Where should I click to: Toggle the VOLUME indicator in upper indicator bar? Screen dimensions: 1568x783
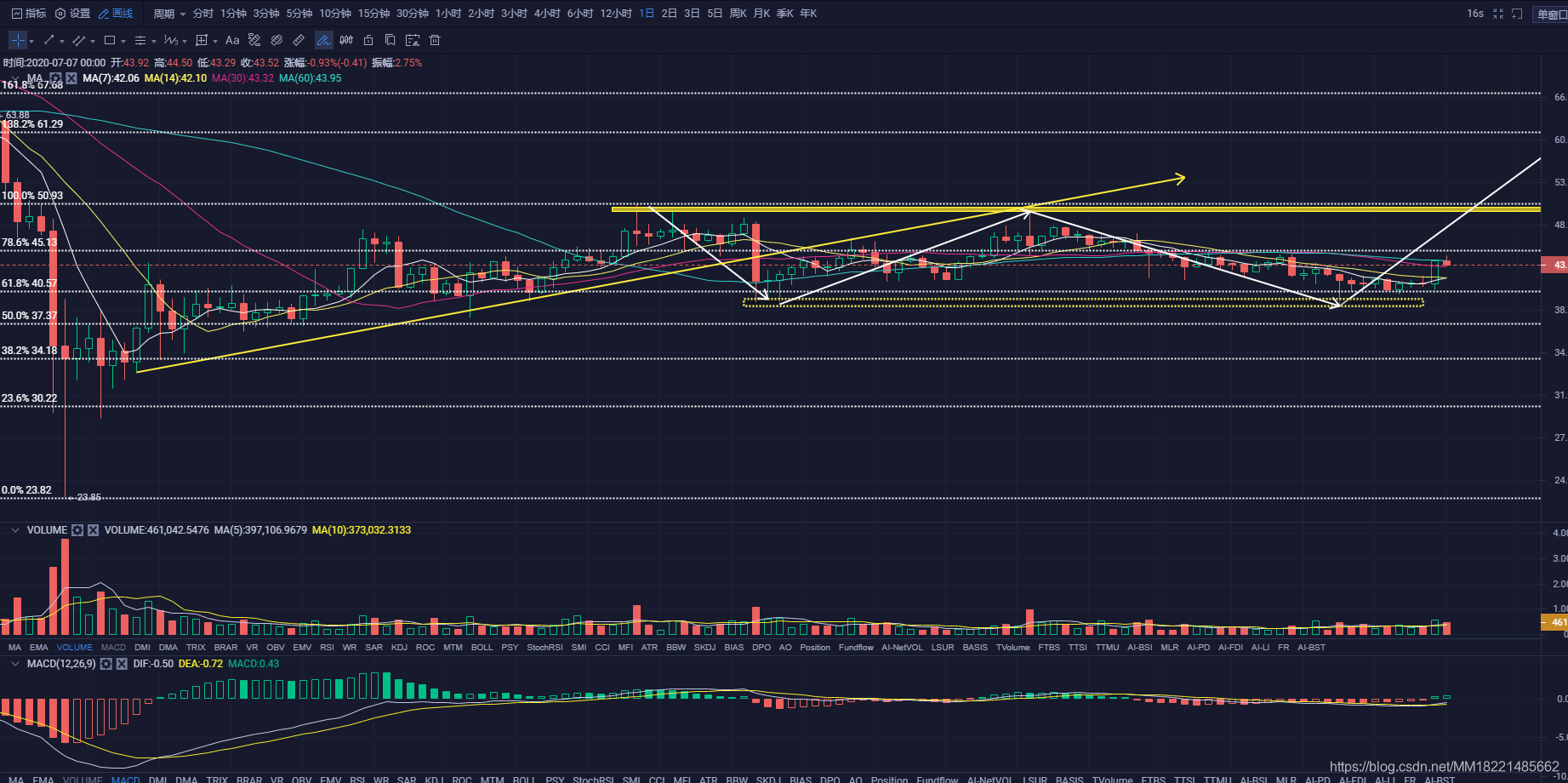point(75,648)
